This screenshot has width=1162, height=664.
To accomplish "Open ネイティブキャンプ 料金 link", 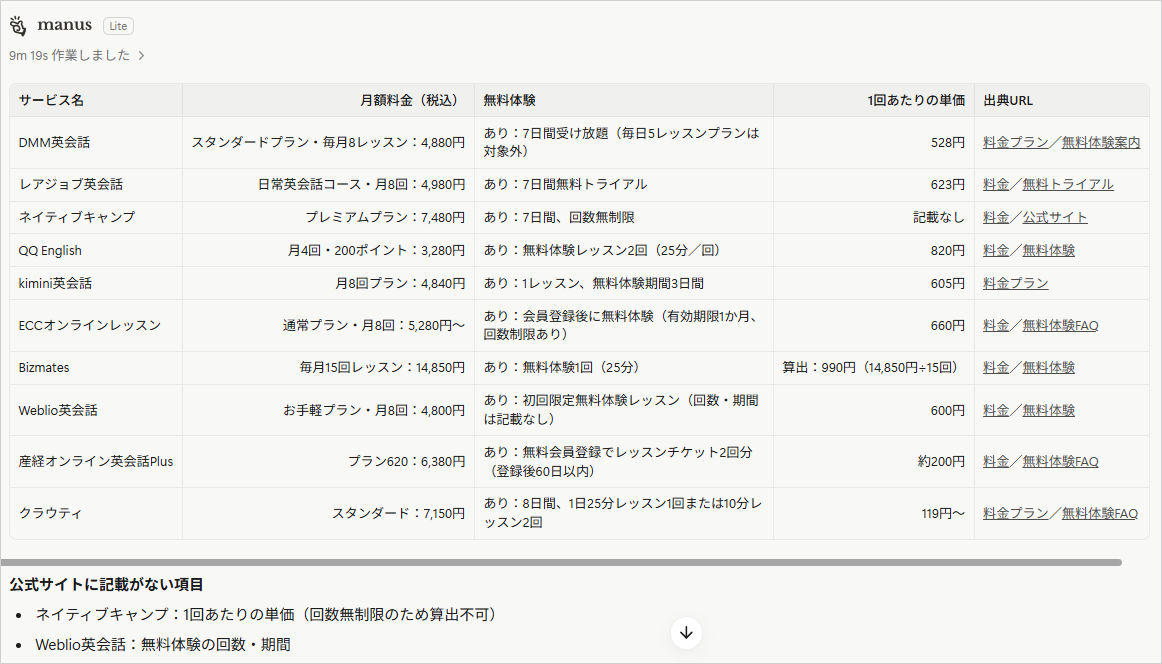I will [996, 217].
